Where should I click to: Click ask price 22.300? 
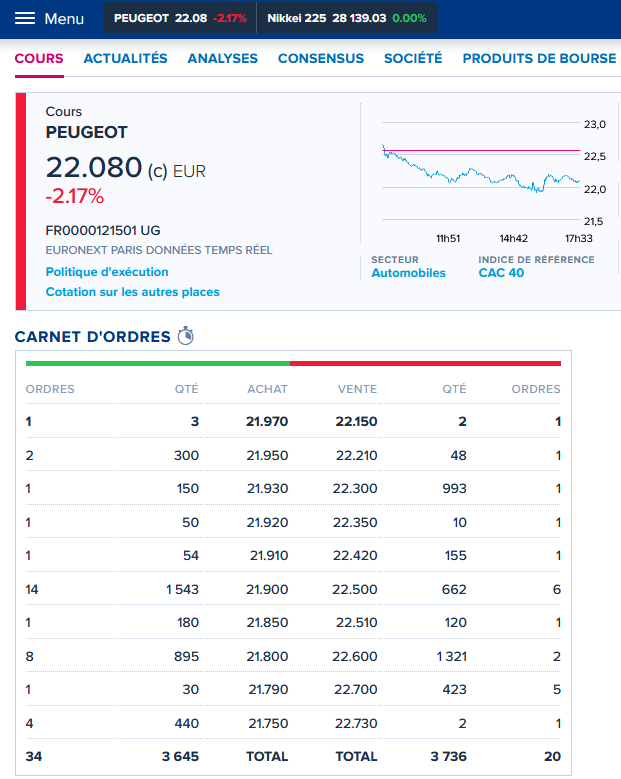point(355,488)
